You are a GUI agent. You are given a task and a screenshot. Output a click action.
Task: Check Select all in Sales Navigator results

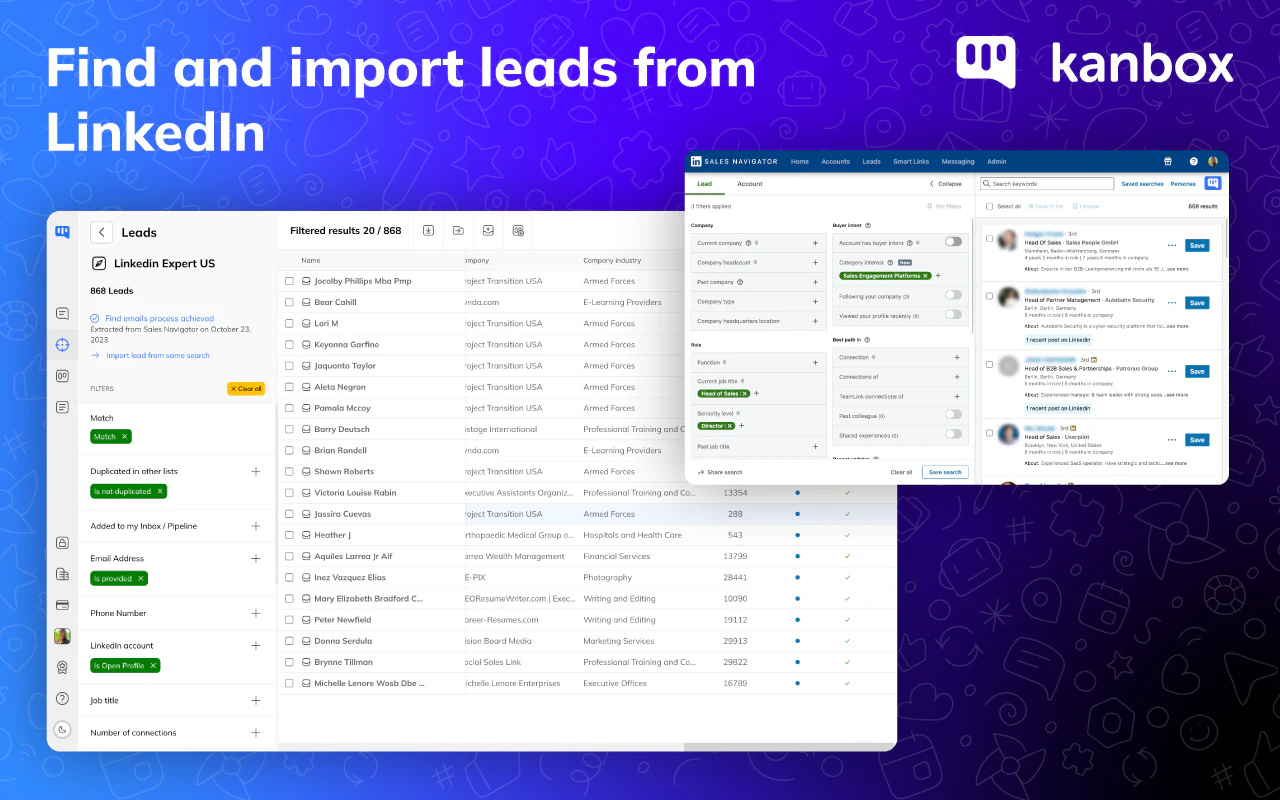[989, 206]
